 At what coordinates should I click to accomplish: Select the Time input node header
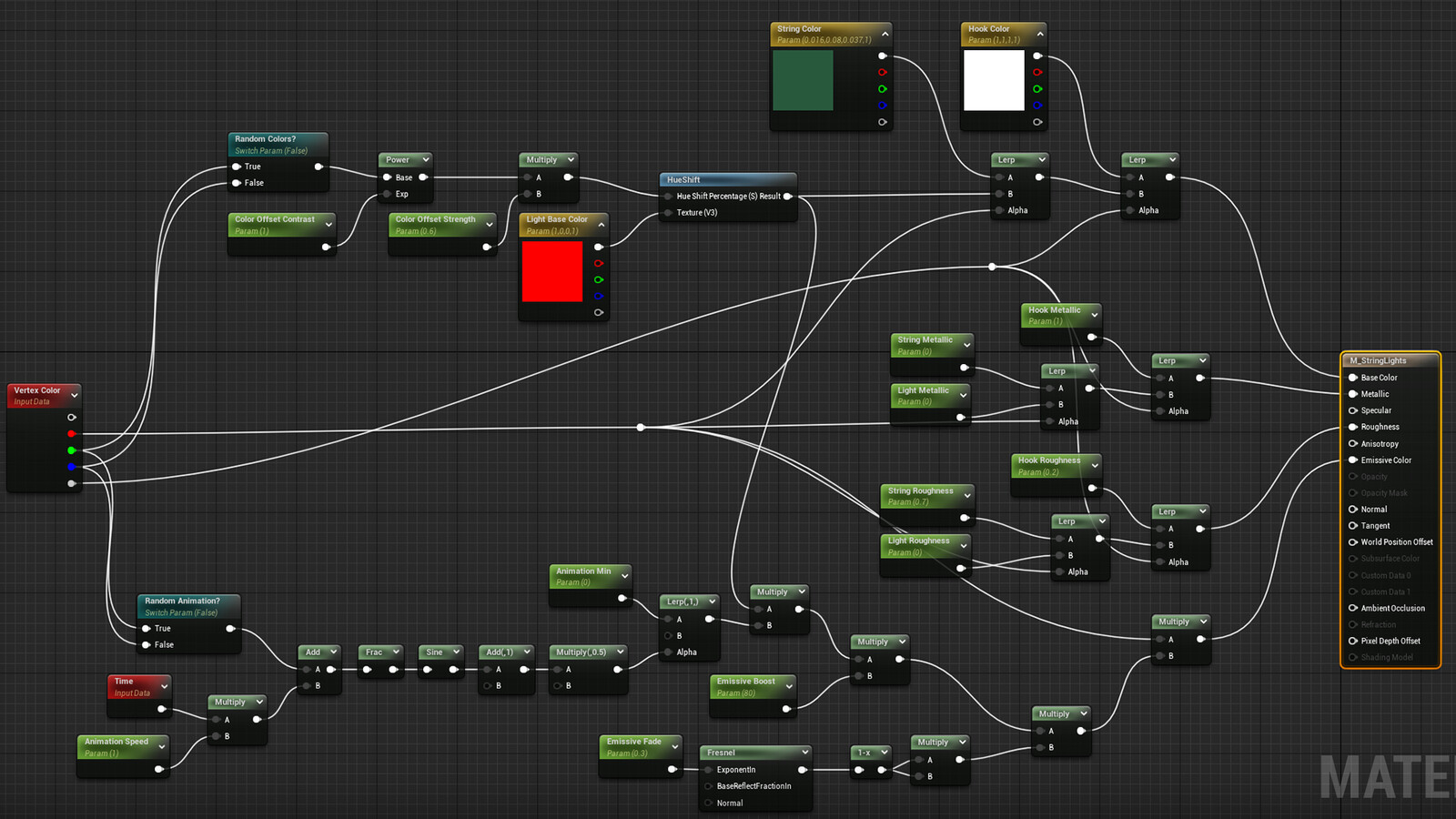[138, 687]
